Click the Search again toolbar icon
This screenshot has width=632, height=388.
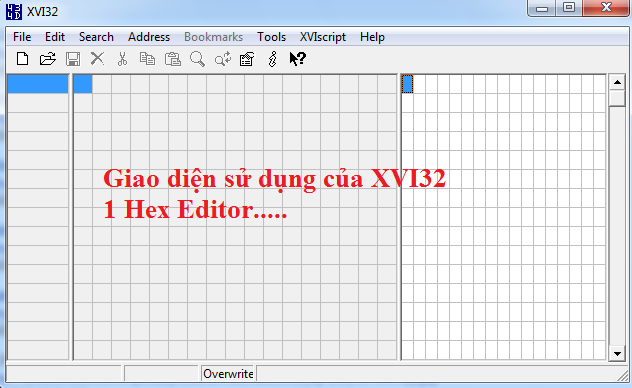click(222, 59)
